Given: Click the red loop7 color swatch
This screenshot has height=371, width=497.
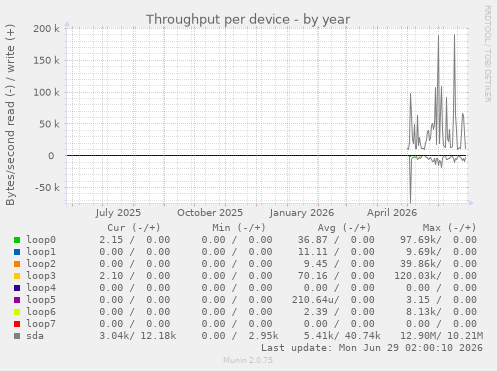Looking at the screenshot, I should pyautogui.click(x=17, y=324).
